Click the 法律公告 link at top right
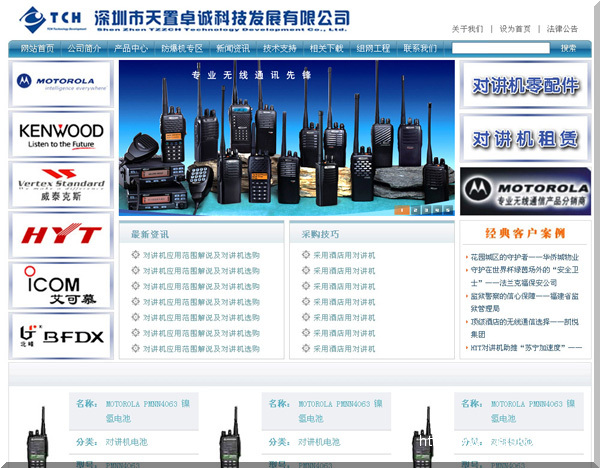This screenshot has height=468, width=600. (x=563, y=29)
